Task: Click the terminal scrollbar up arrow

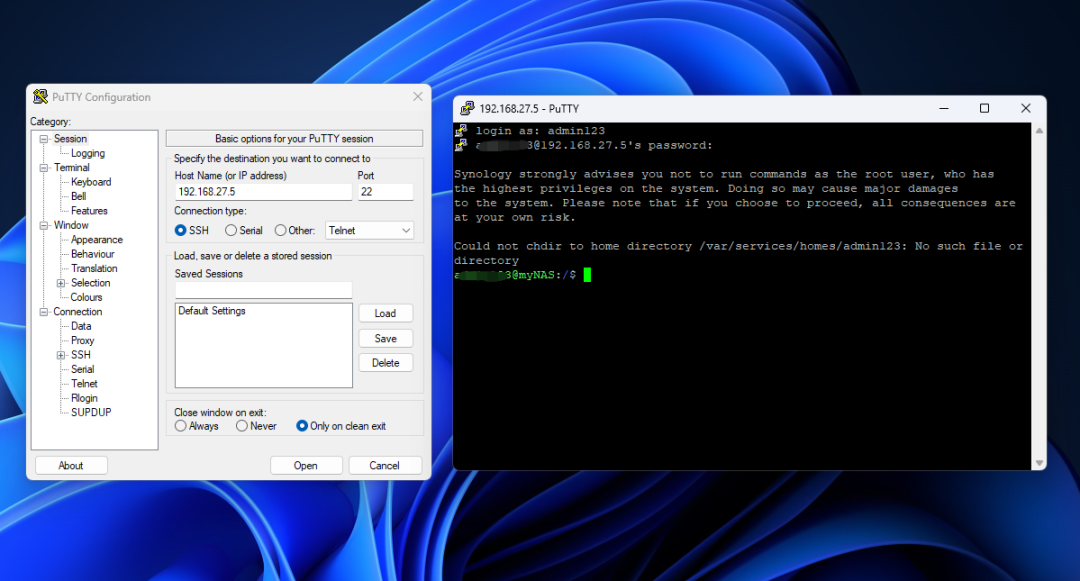Action: tap(1039, 131)
